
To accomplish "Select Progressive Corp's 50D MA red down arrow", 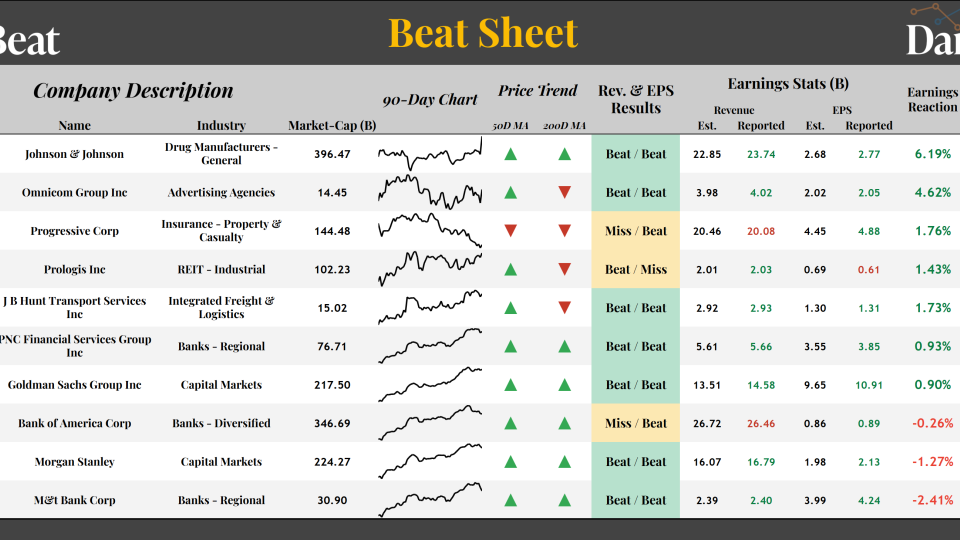I will coord(511,231).
